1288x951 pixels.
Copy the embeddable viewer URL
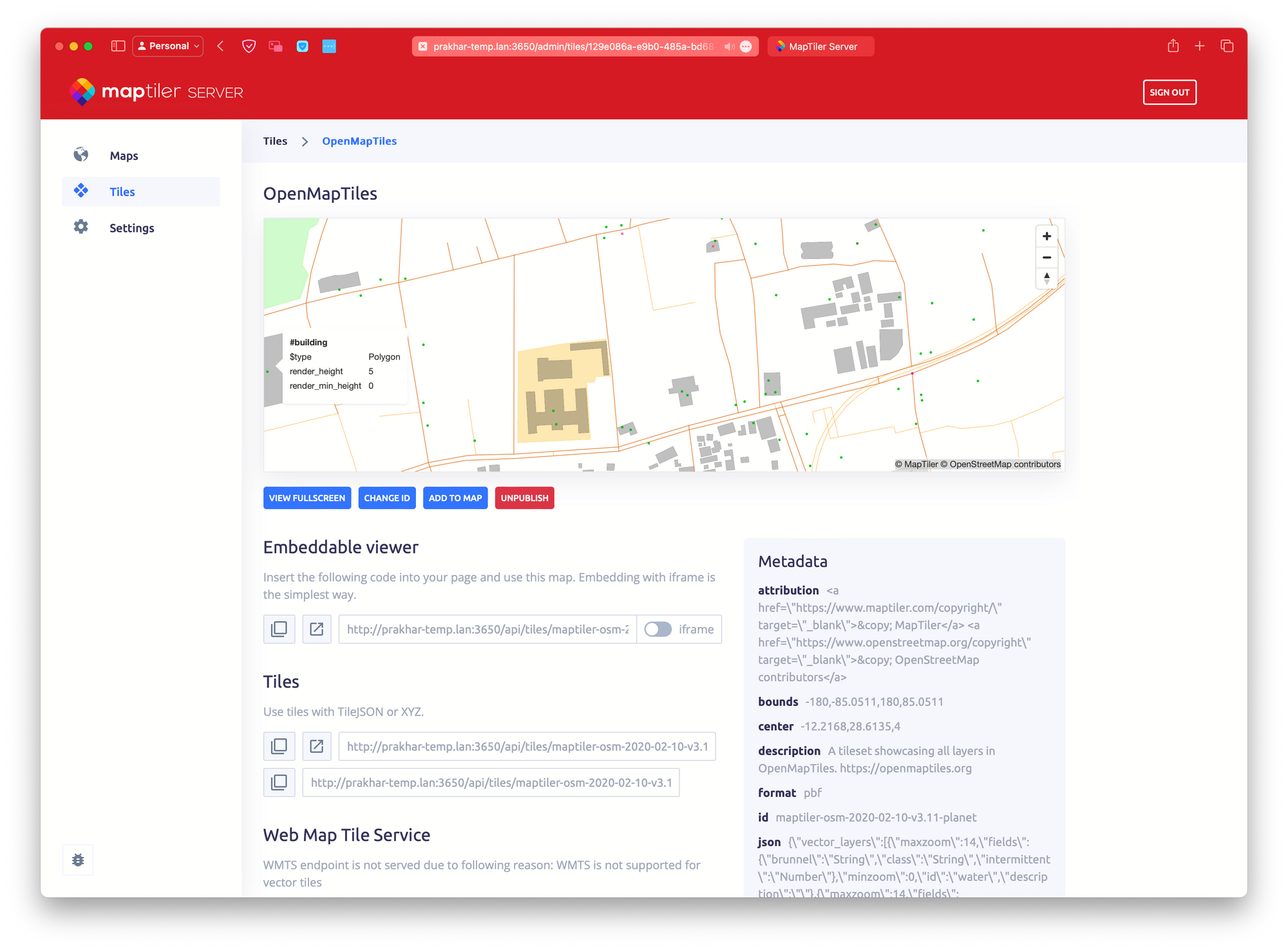click(279, 629)
